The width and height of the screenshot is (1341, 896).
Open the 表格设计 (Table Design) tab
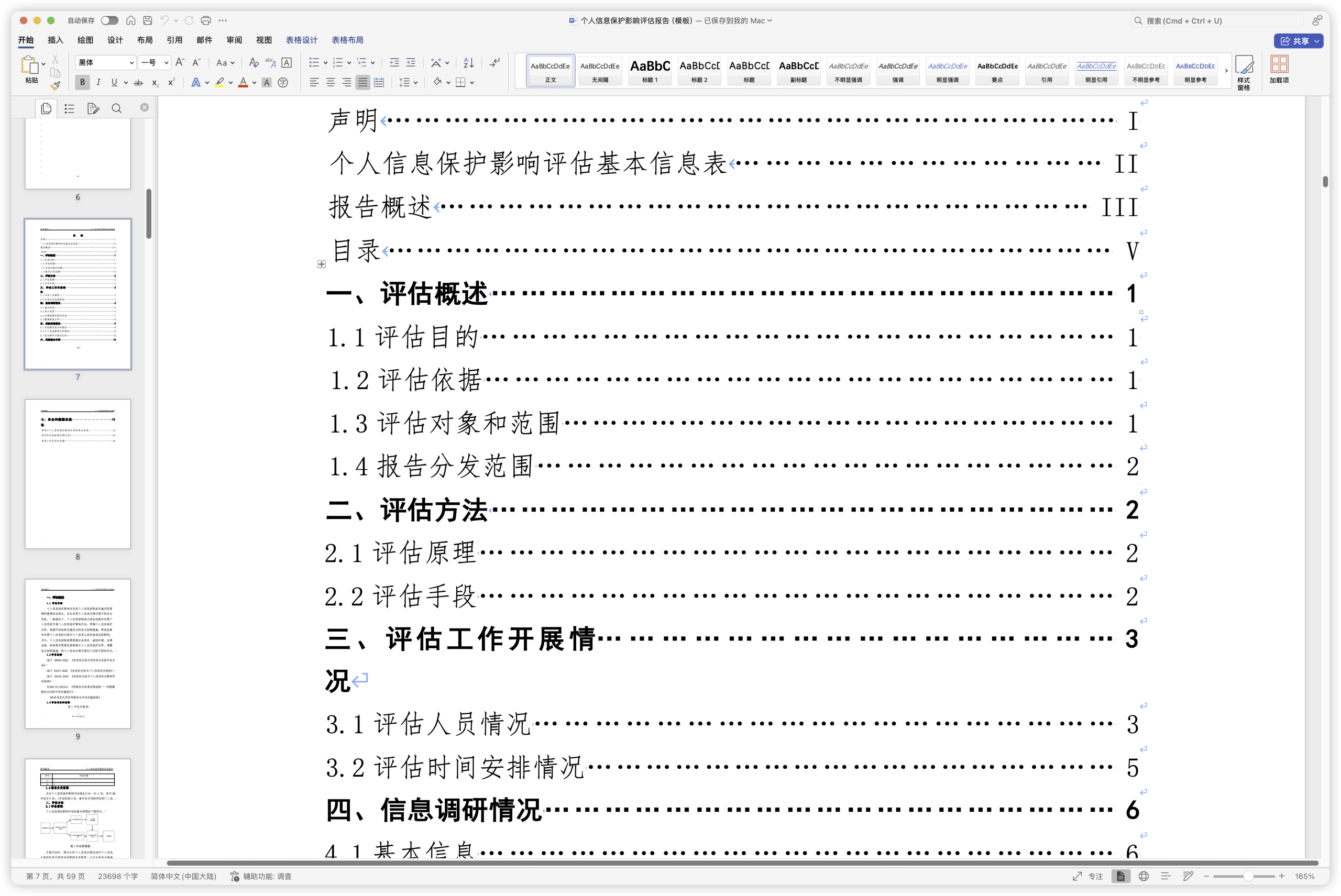coord(301,40)
